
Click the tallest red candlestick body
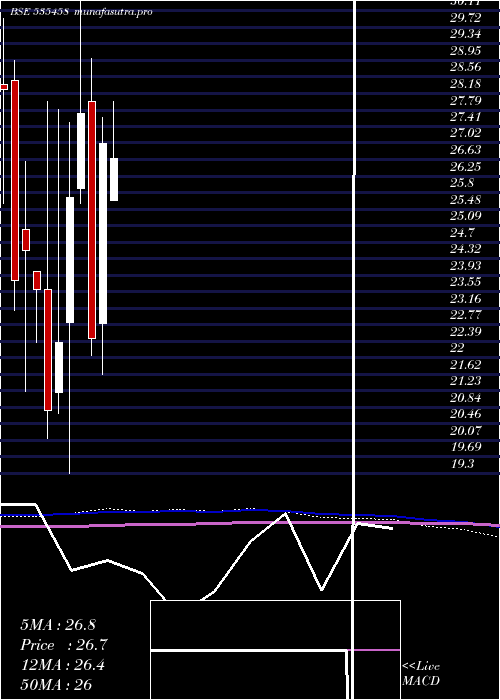pyautogui.click(x=92, y=220)
